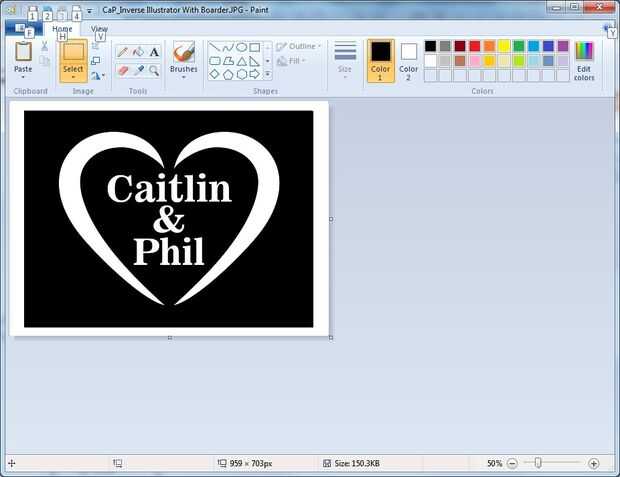
Task: Open the Select dropdown arrow
Action: coord(73,77)
